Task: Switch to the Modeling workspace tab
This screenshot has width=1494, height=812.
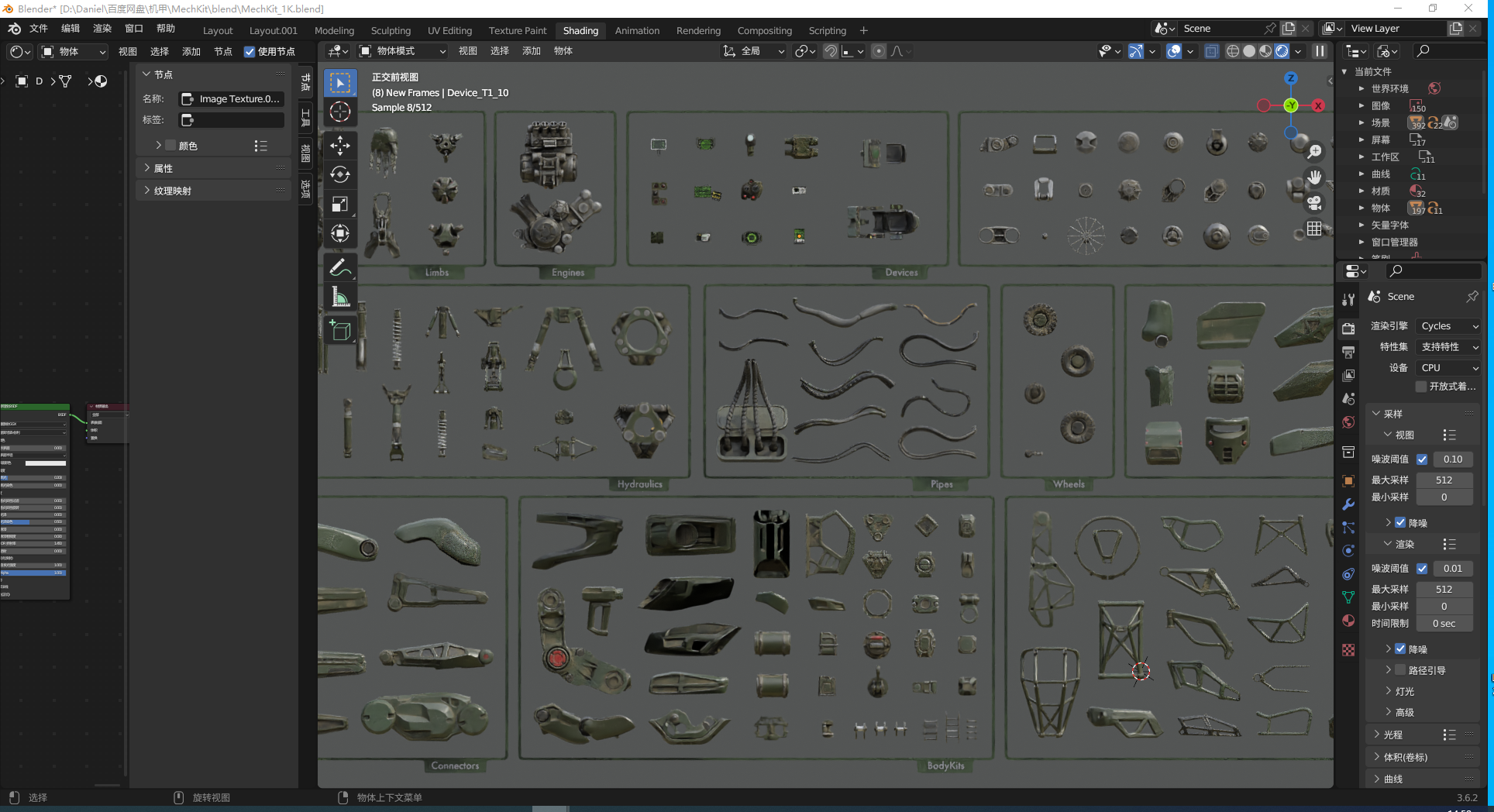Action: (334, 31)
